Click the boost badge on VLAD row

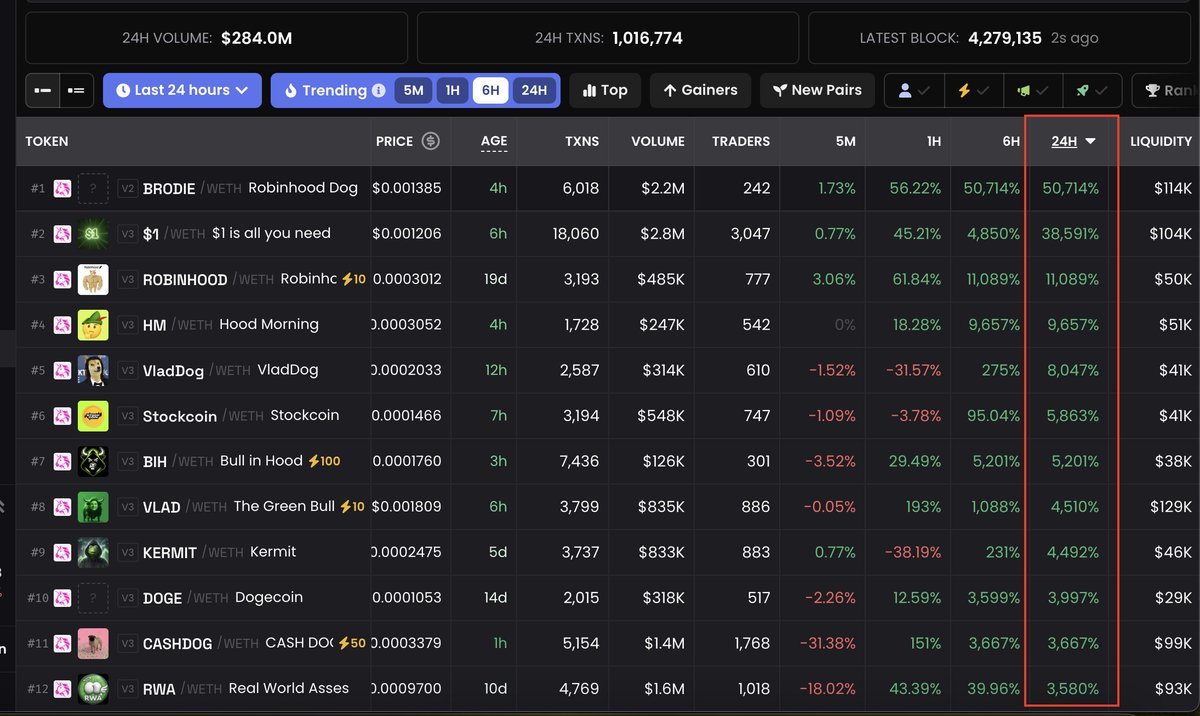352,507
